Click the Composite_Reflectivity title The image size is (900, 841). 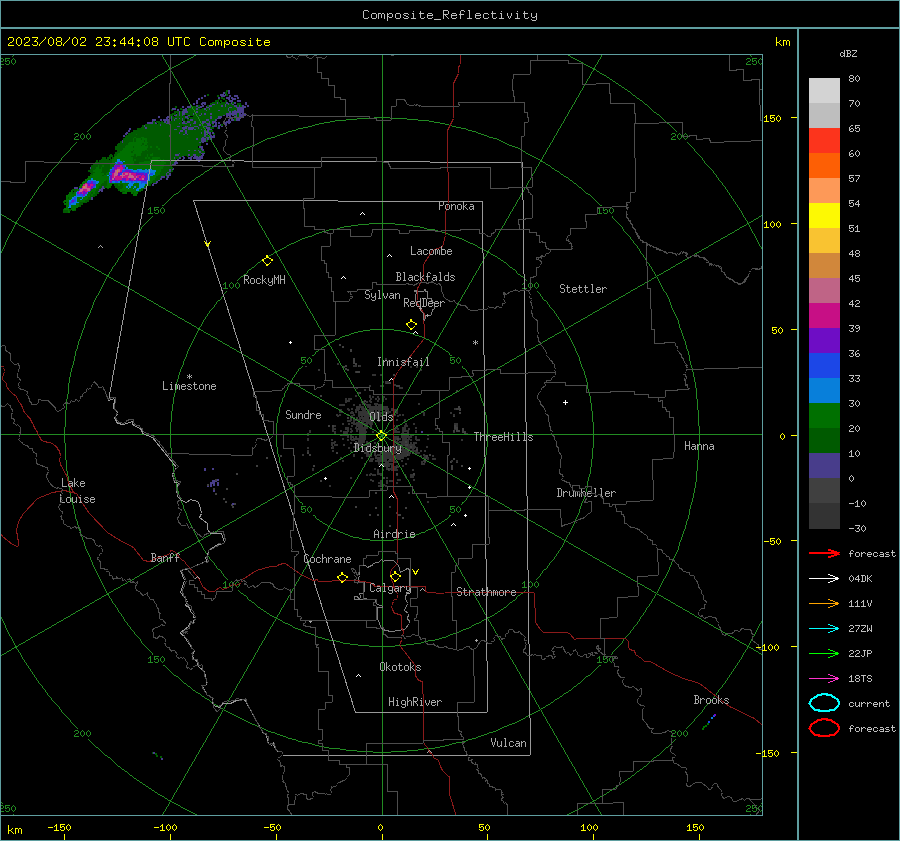pyautogui.click(x=450, y=15)
